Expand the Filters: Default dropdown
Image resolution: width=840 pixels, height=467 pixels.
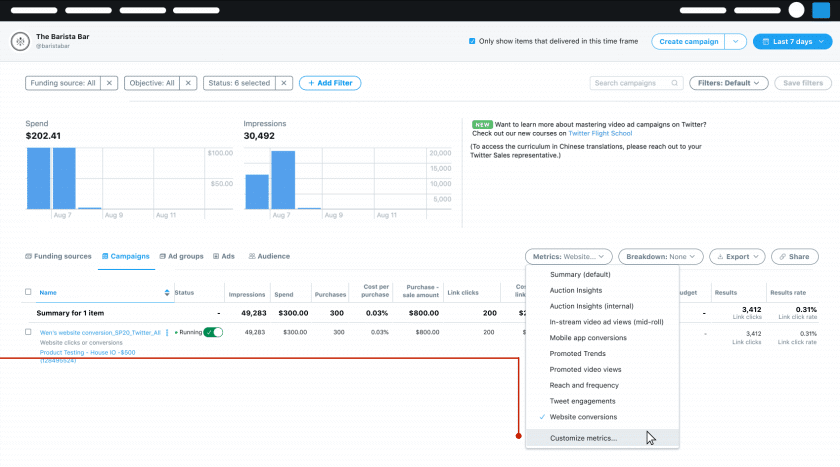coord(729,83)
